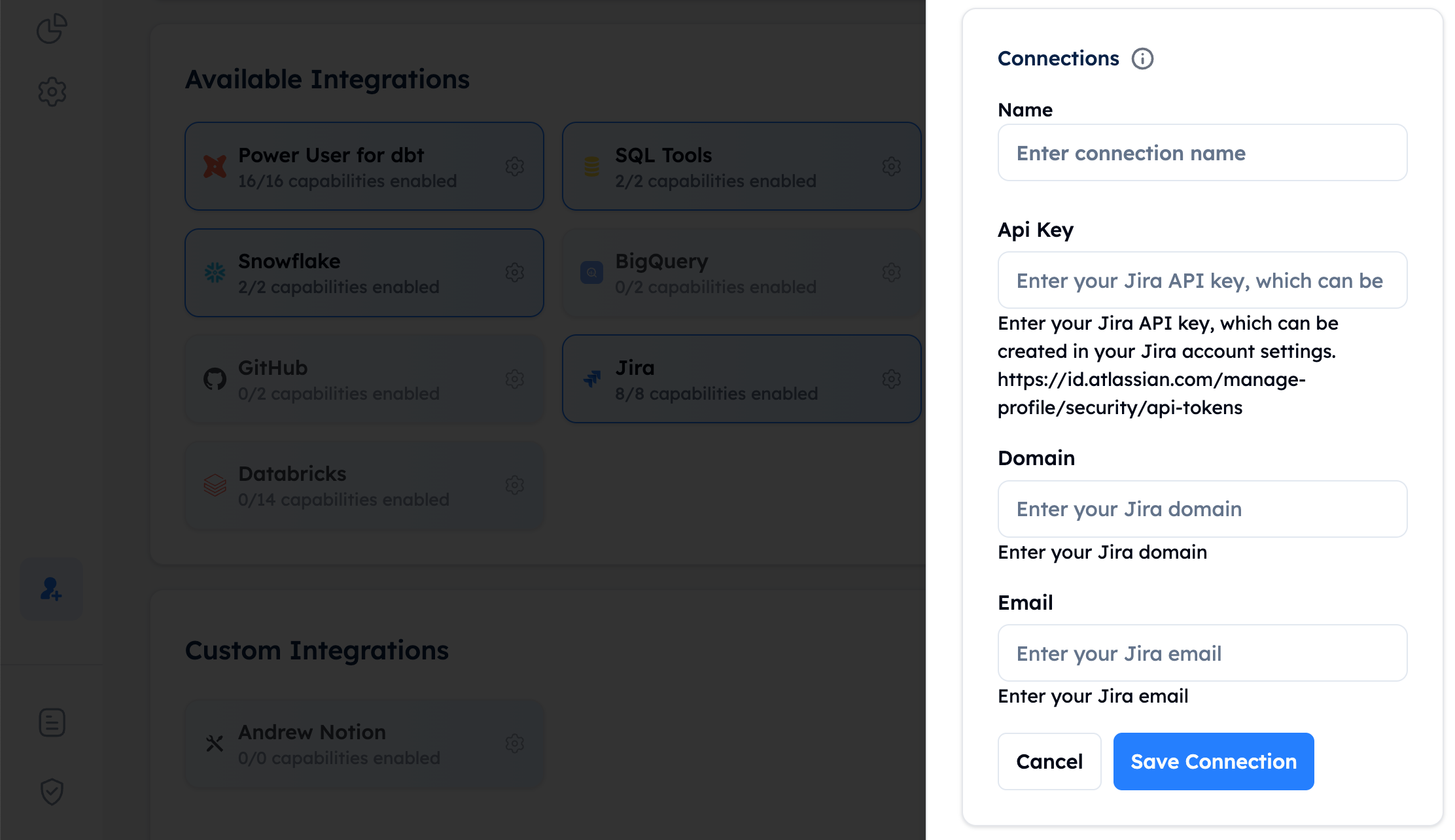Focus the Jira Domain input field
The image size is (1455, 840).
coord(1202,509)
